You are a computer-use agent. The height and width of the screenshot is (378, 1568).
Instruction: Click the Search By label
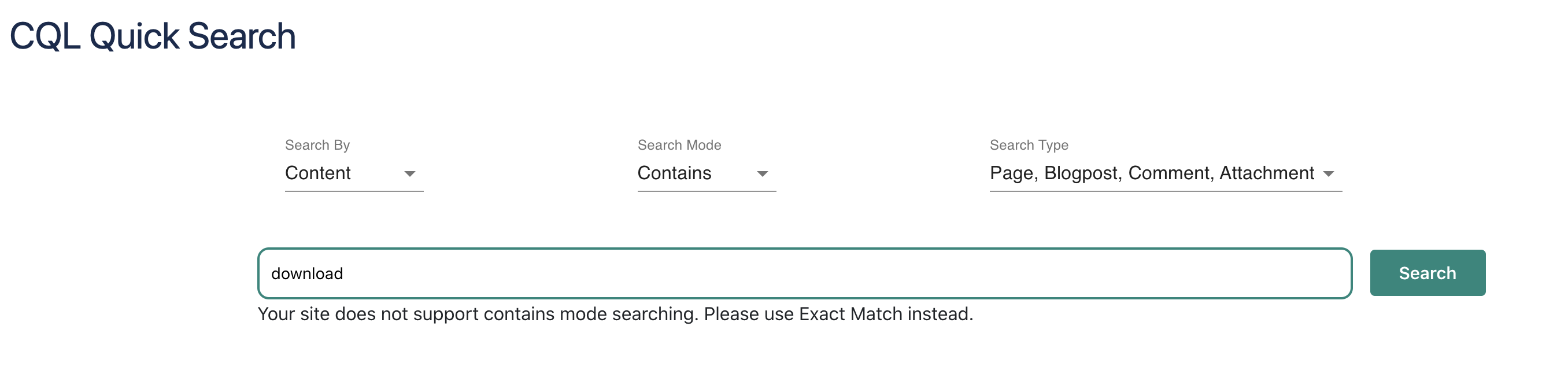317,145
